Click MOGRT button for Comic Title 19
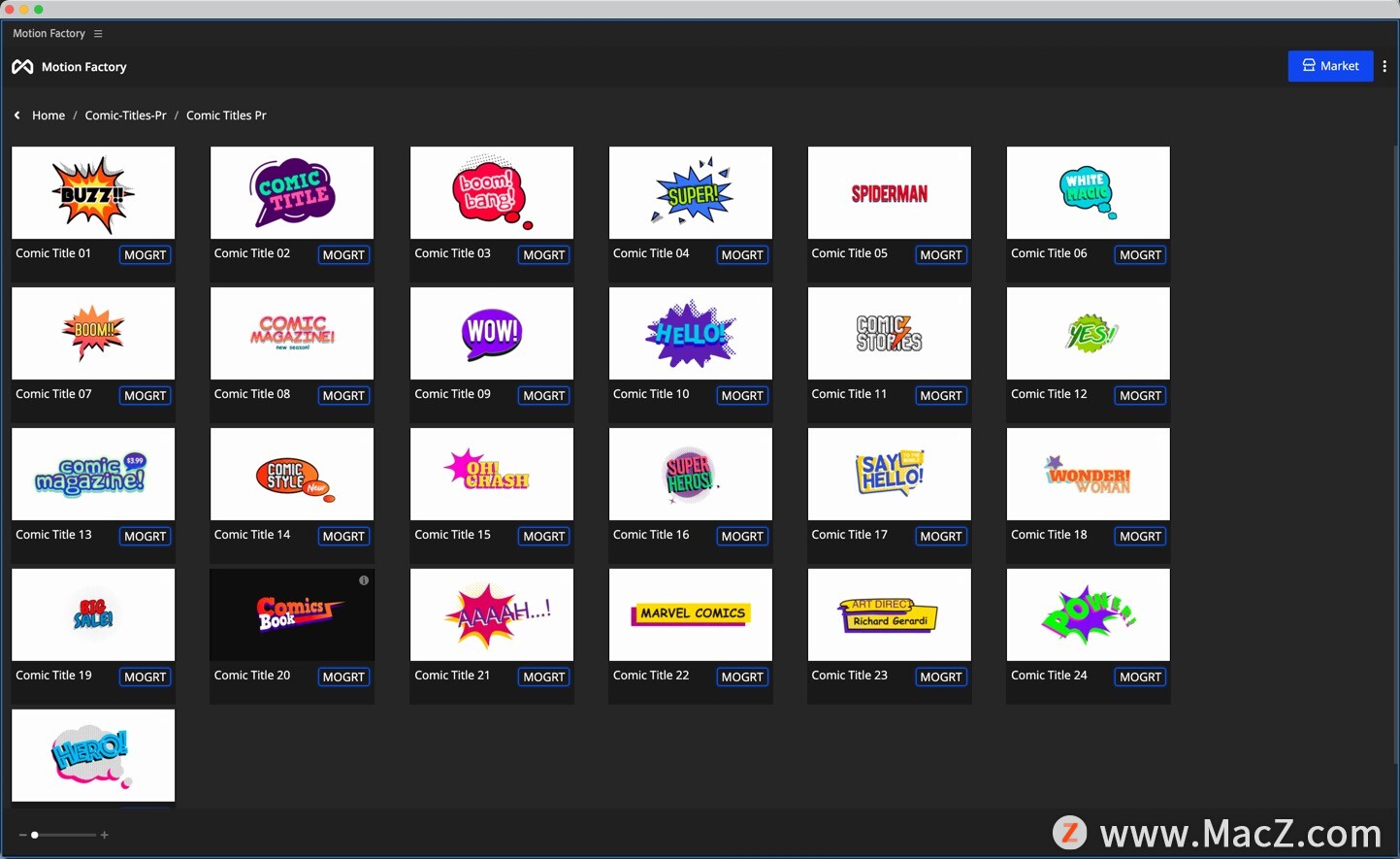 [146, 677]
